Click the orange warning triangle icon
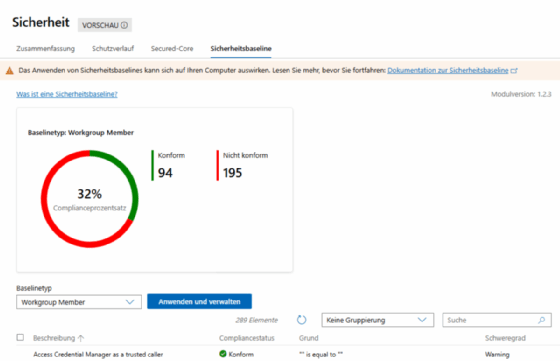This screenshot has width=560, height=361. 10,71
